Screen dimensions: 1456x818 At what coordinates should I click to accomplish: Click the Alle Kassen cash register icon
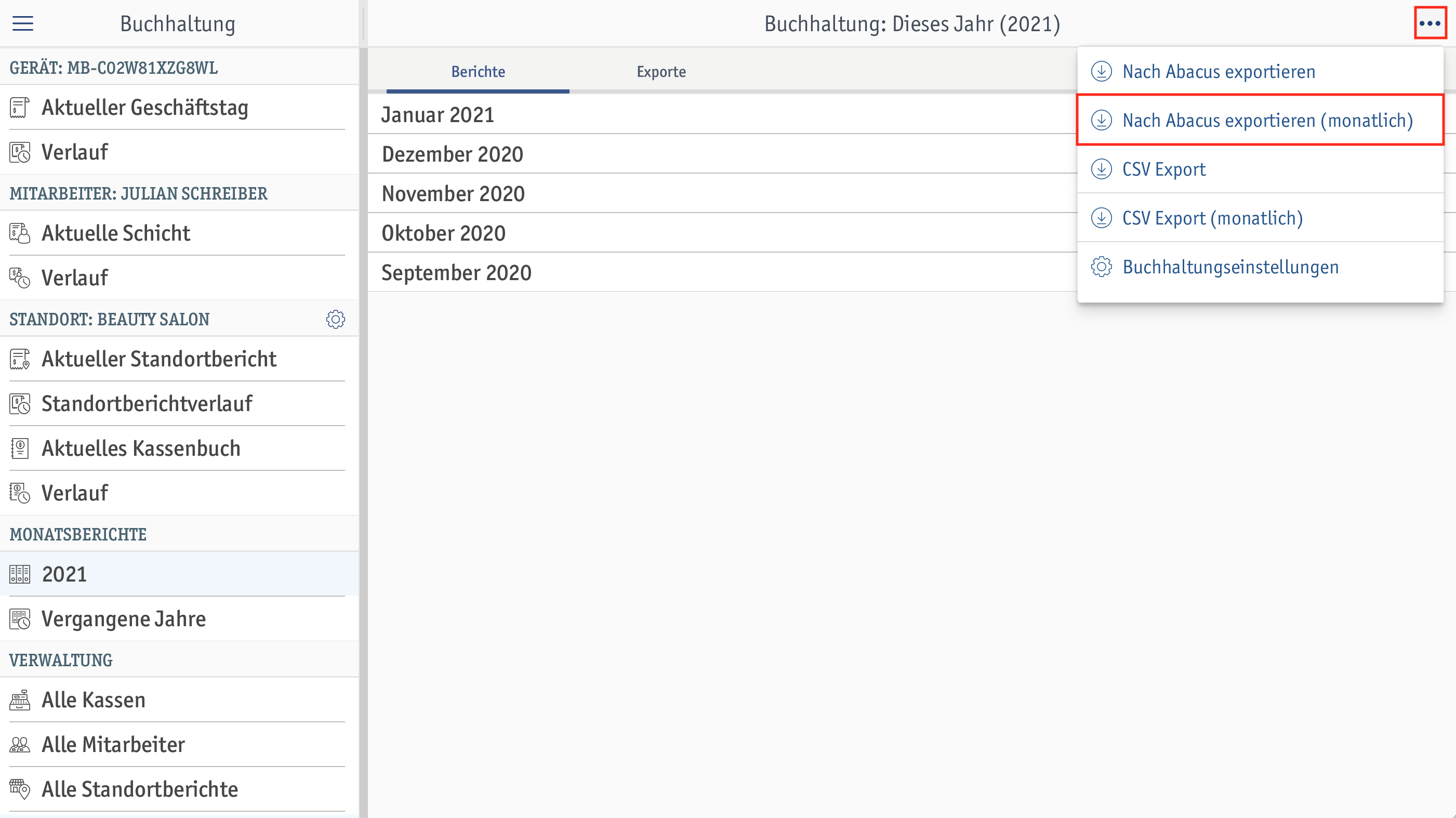[20, 700]
